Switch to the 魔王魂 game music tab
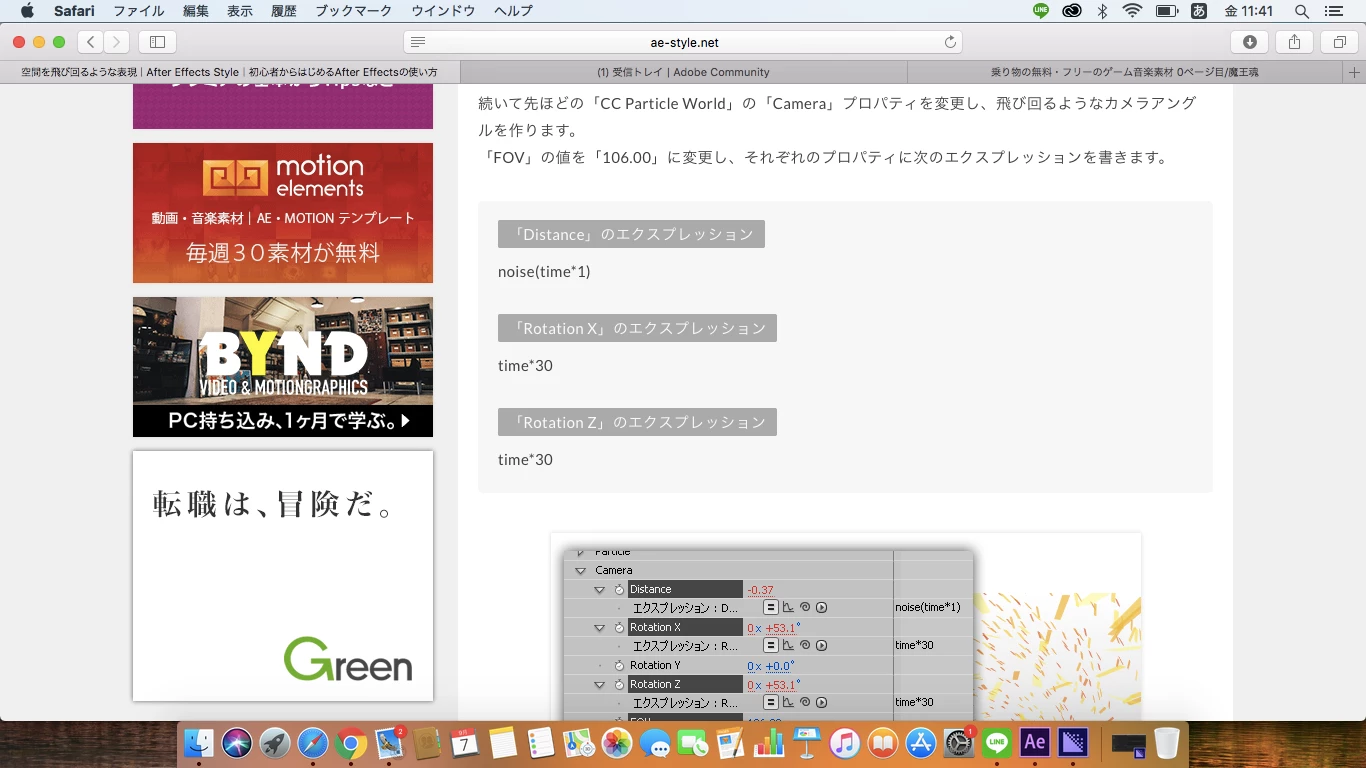 tap(1126, 72)
